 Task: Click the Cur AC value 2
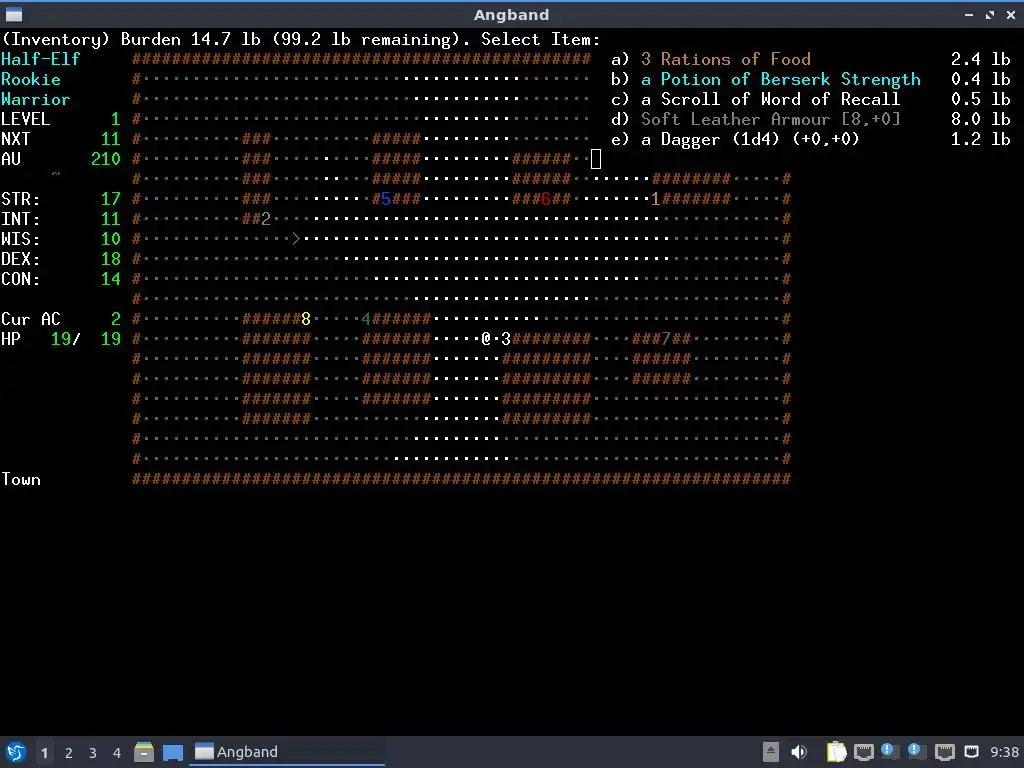116,319
